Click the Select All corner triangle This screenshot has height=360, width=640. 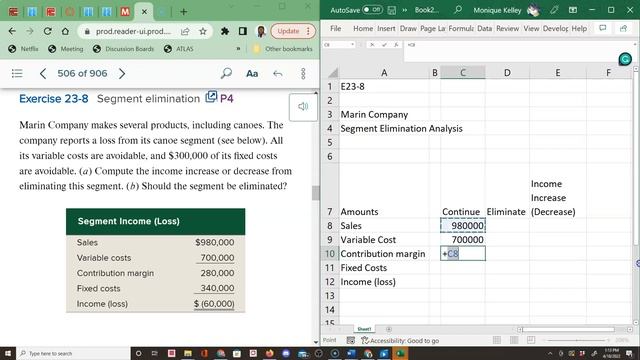click(333, 73)
